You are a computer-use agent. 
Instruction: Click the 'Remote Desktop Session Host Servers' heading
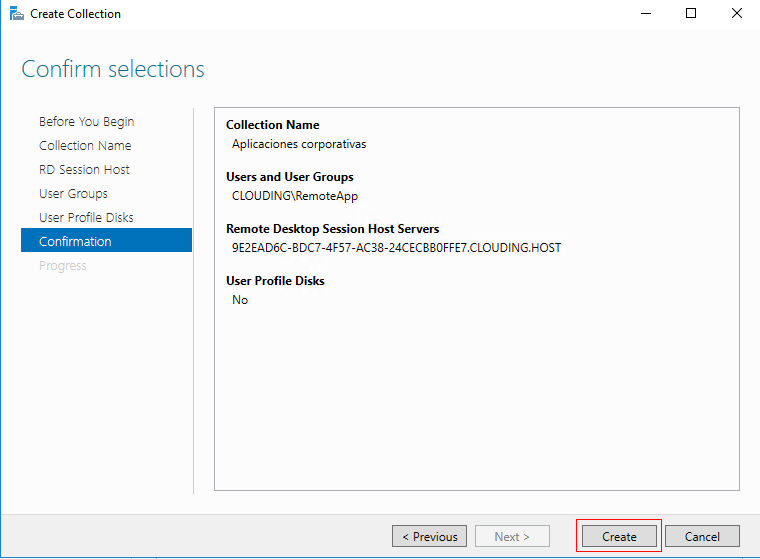(x=332, y=229)
